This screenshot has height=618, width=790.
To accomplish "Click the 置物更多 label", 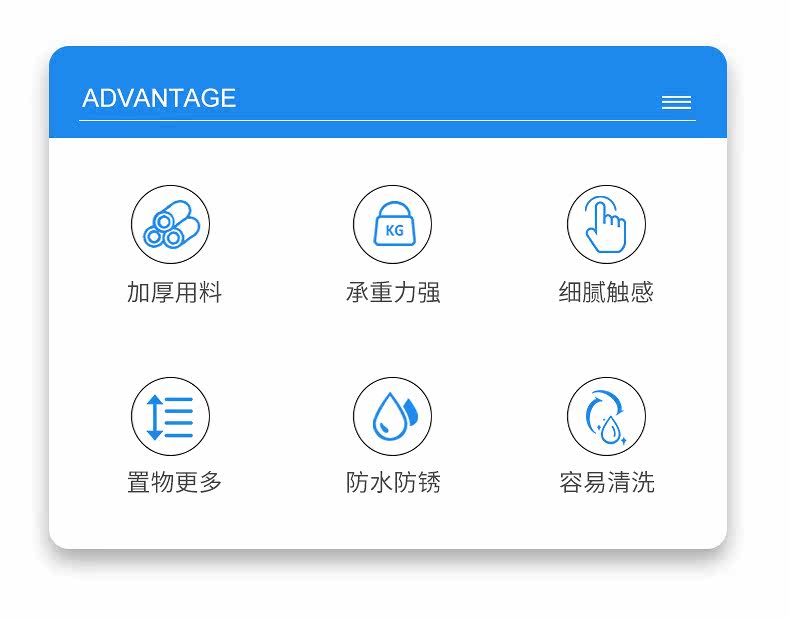I will click(174, 483).
